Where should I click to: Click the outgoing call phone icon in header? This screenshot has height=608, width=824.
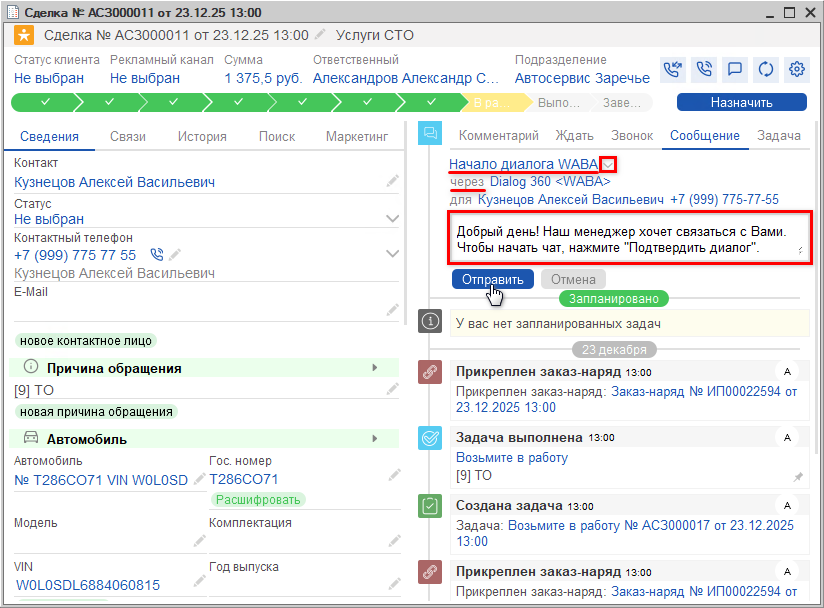point(704,69)
